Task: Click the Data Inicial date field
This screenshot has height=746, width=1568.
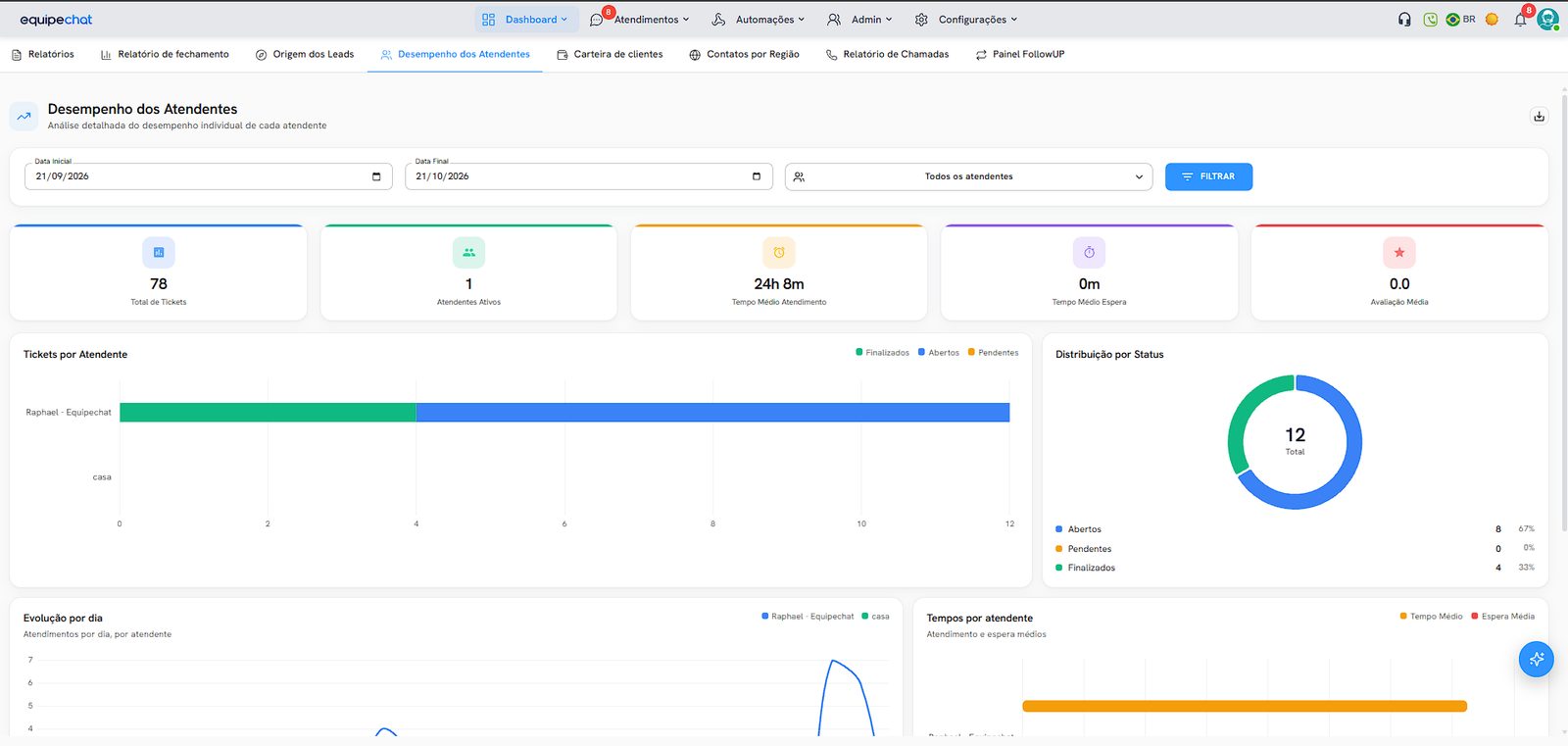Action: 208,176
